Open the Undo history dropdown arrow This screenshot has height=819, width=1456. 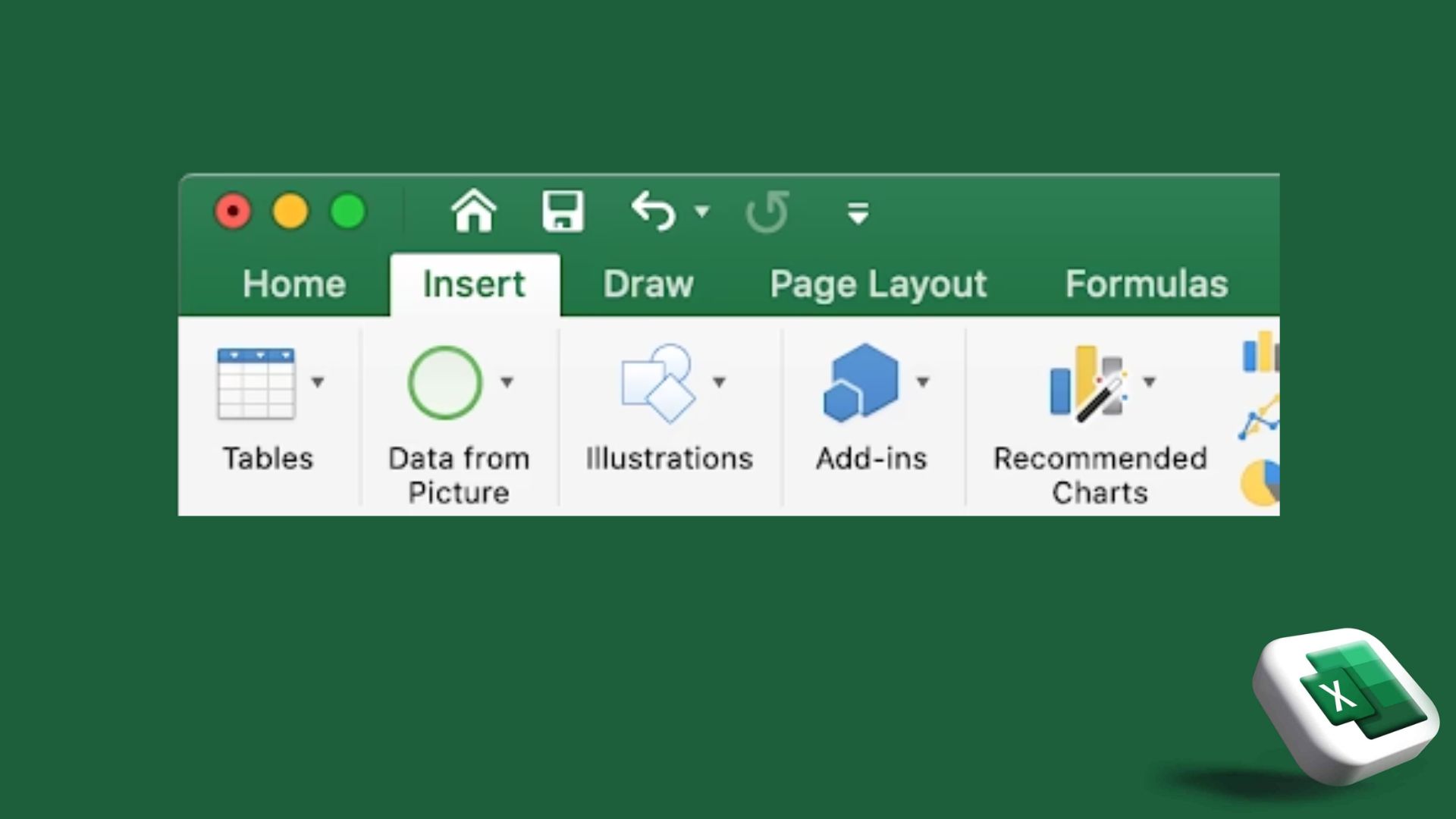[702, 211]
